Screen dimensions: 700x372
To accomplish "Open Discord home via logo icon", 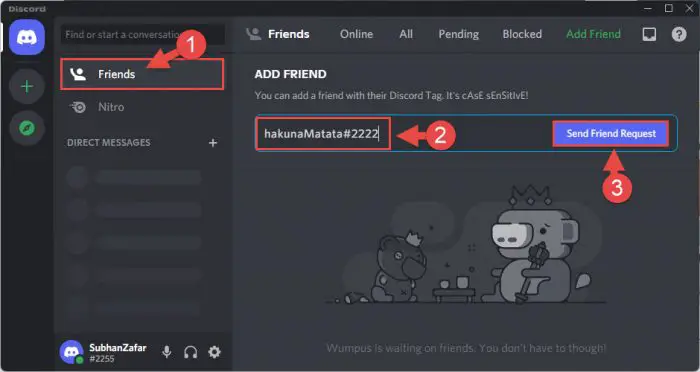I will click(27, 38).
